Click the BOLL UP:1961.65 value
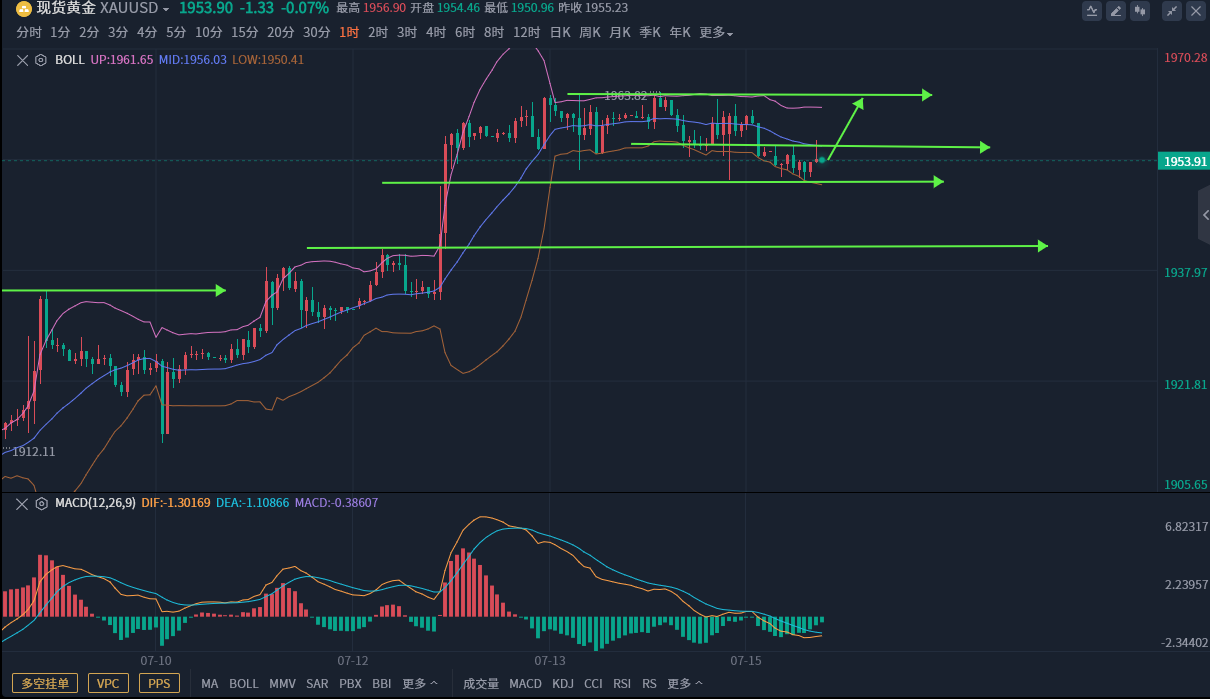Viewport: 1210px width, 699px height. coord(122,60)
